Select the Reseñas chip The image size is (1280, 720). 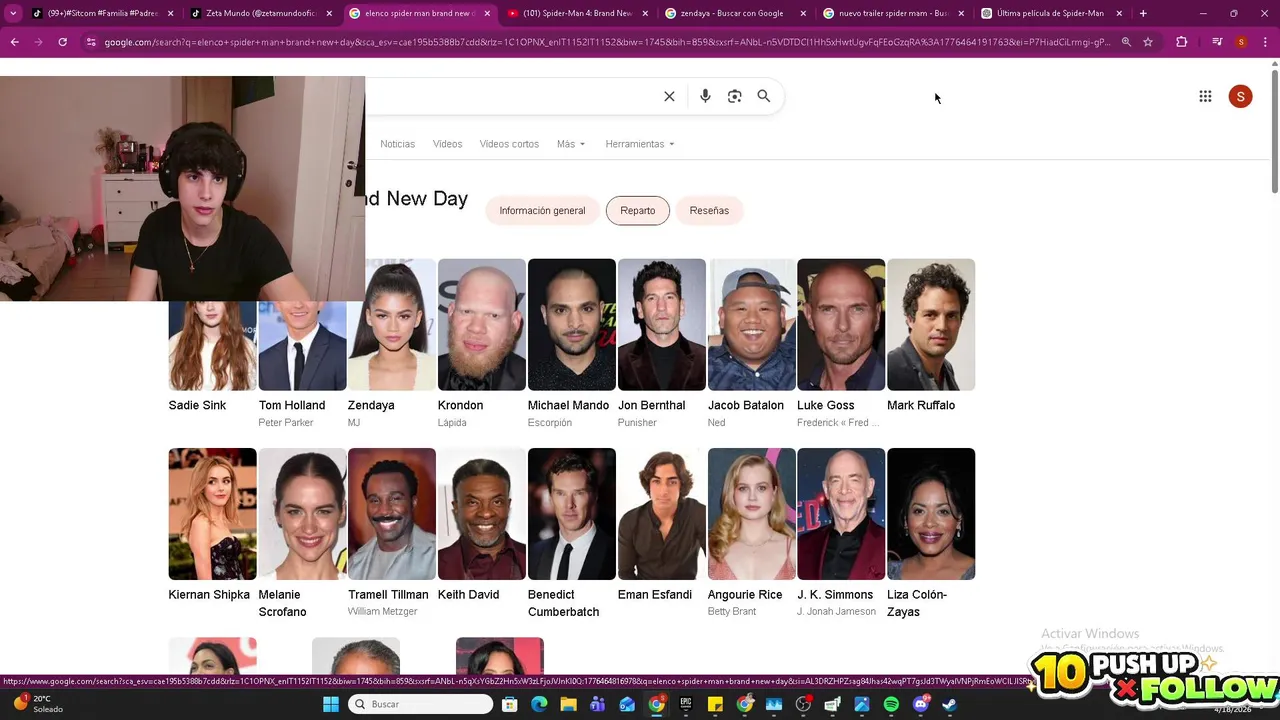point(709,211)
